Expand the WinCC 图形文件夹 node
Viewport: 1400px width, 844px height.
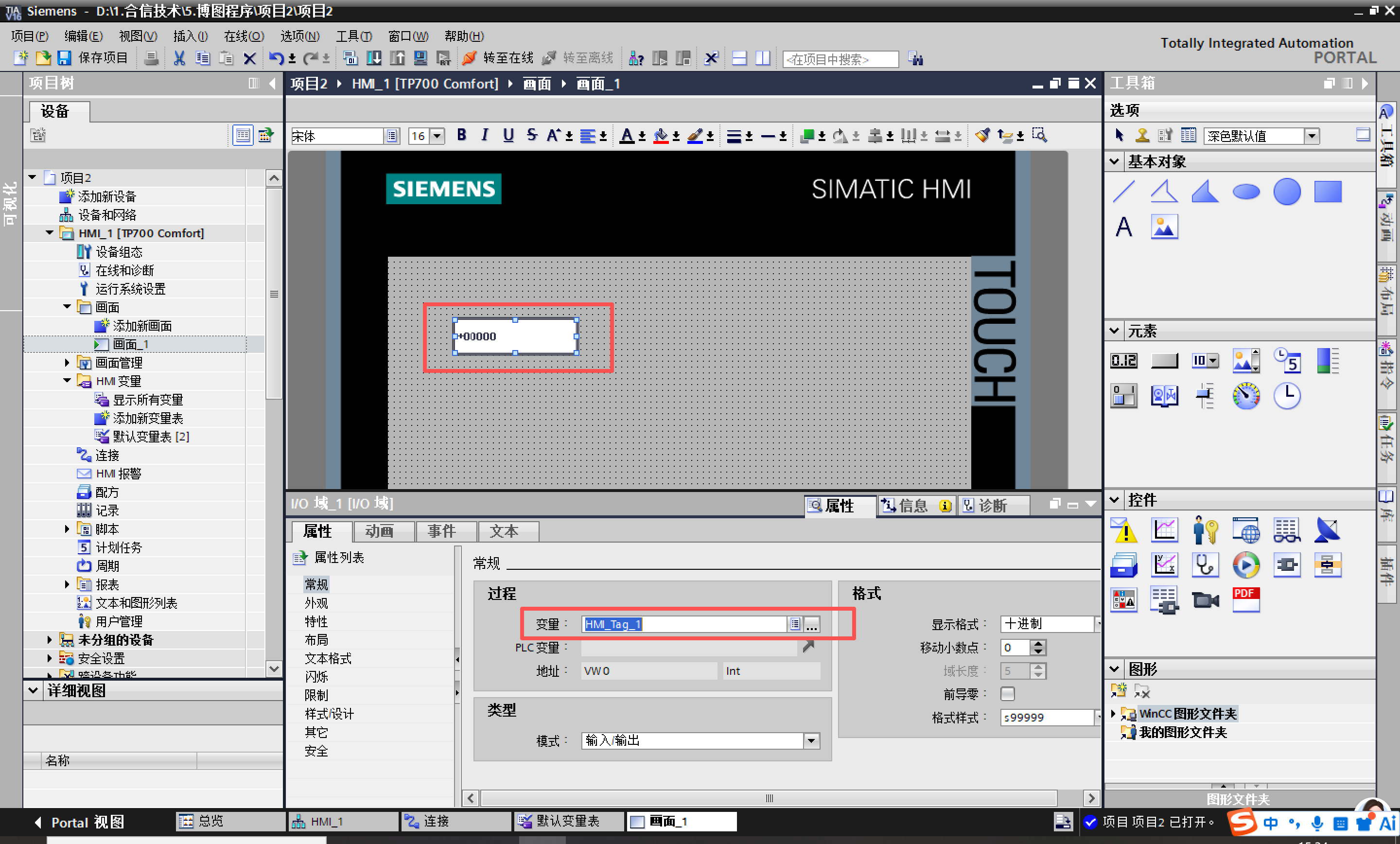(x=1113, y=713)
